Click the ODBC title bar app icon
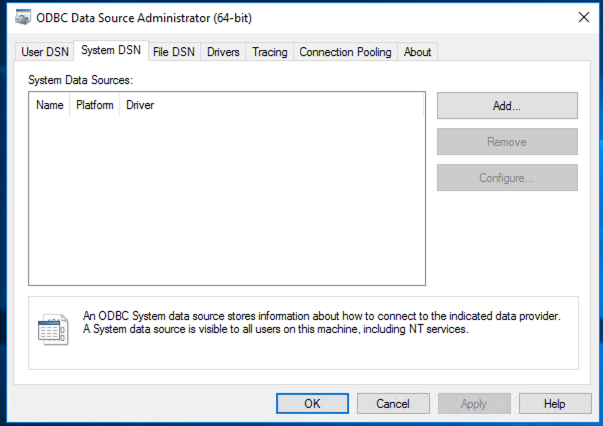This screenshot has width=603, height=426. (x=22, y=17)
